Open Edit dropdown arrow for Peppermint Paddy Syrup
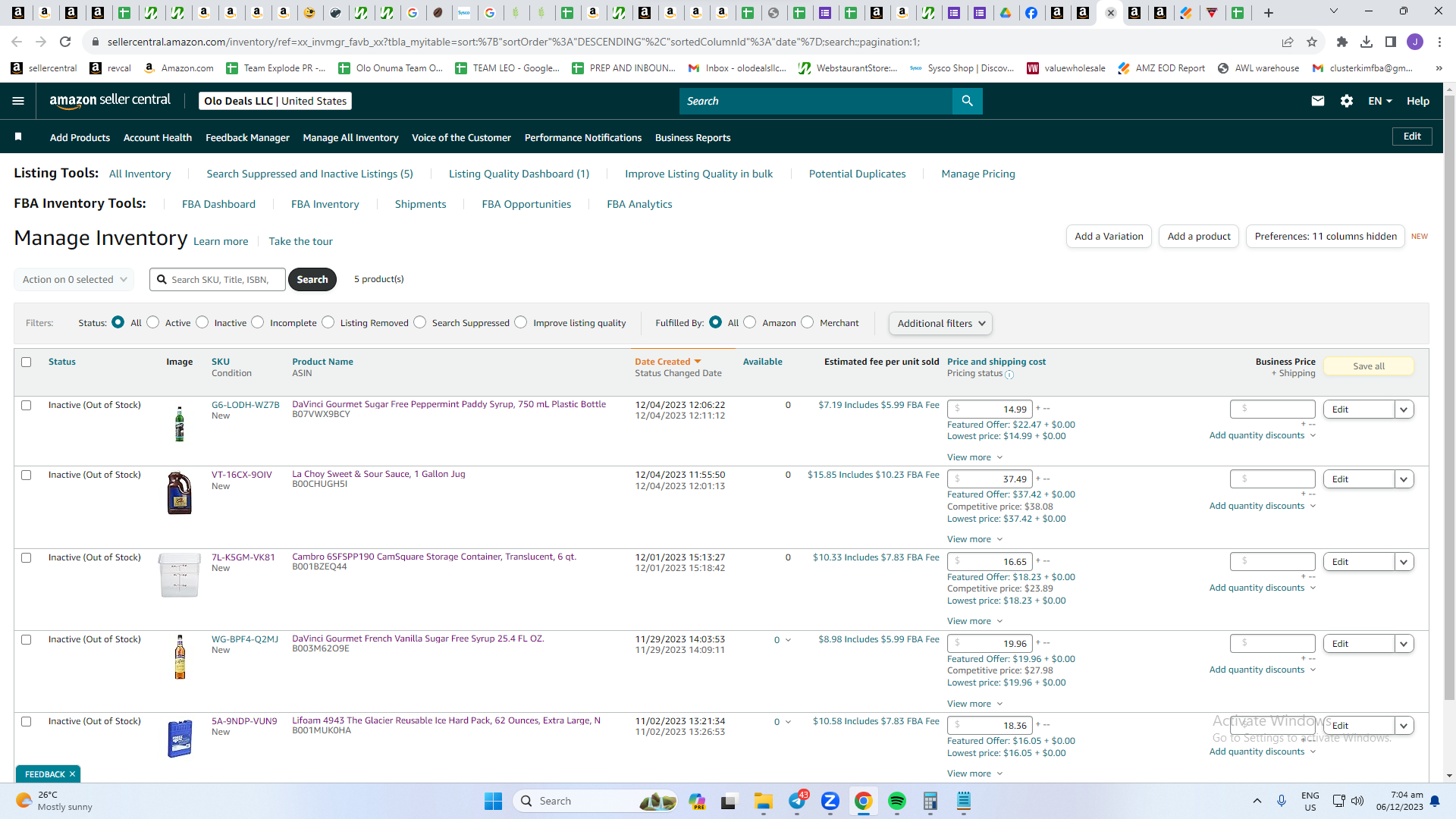Image resolution: width=1456 pixels, height=819 pixels. click(1404, 409)
